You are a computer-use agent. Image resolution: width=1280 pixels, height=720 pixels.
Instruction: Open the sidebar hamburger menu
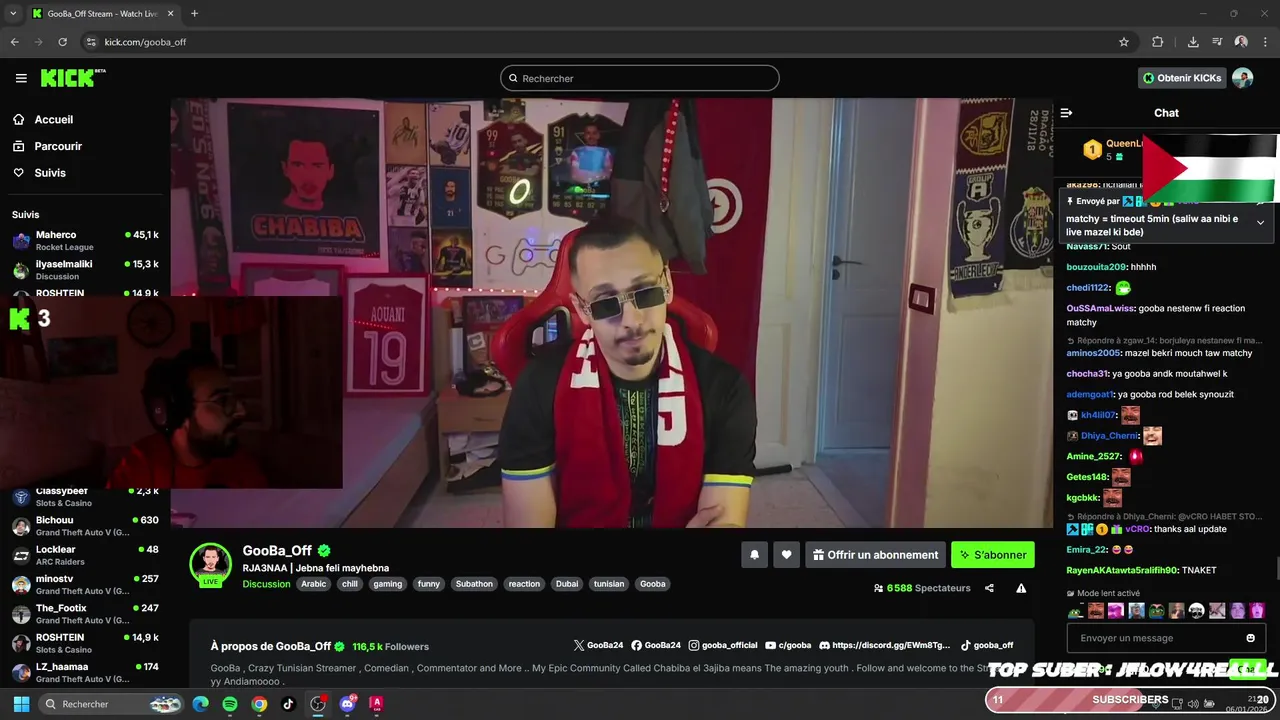click(x=21, y=78)
